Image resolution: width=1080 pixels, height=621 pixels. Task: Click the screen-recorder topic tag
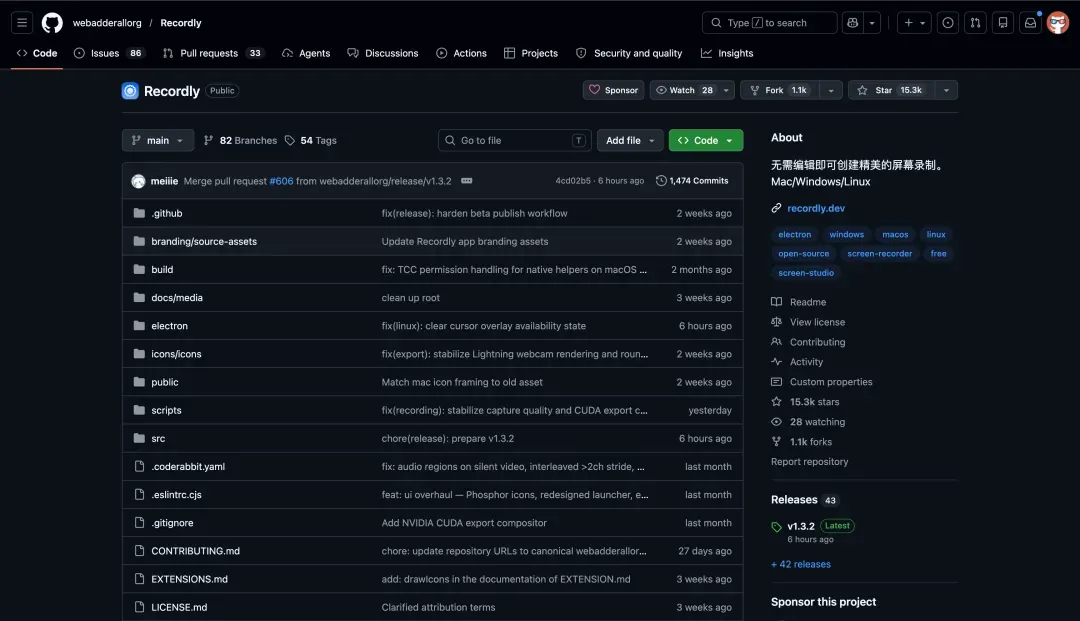pos(880,253)
